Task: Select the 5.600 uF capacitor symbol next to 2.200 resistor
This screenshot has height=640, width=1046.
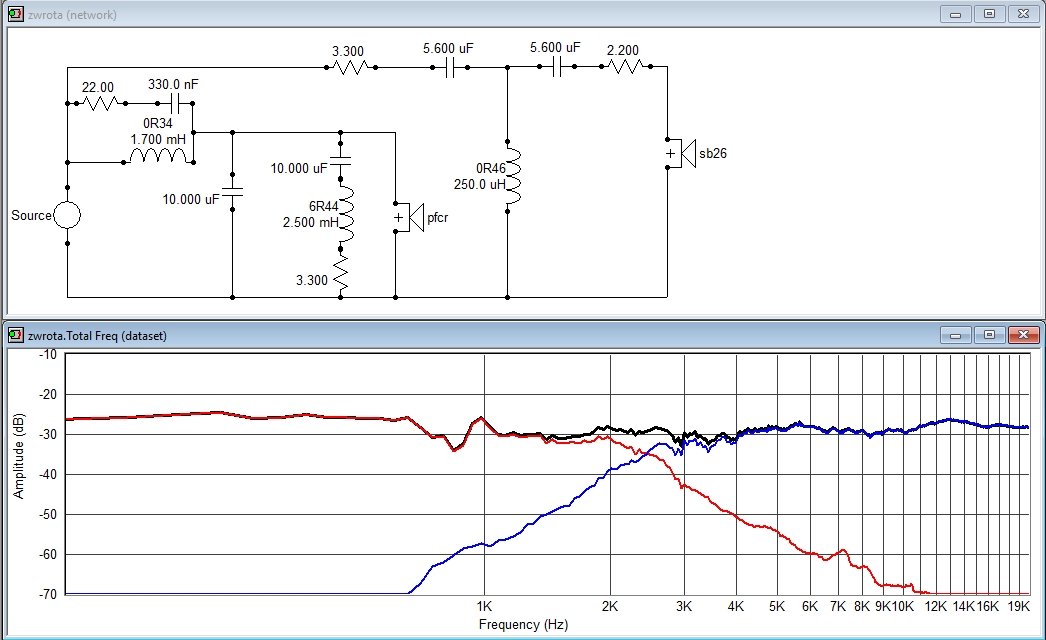Action: pos(556,67)
